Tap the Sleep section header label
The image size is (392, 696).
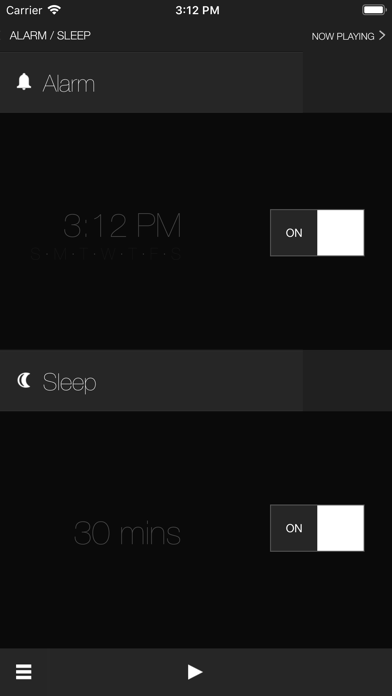(x=69, y=382)
